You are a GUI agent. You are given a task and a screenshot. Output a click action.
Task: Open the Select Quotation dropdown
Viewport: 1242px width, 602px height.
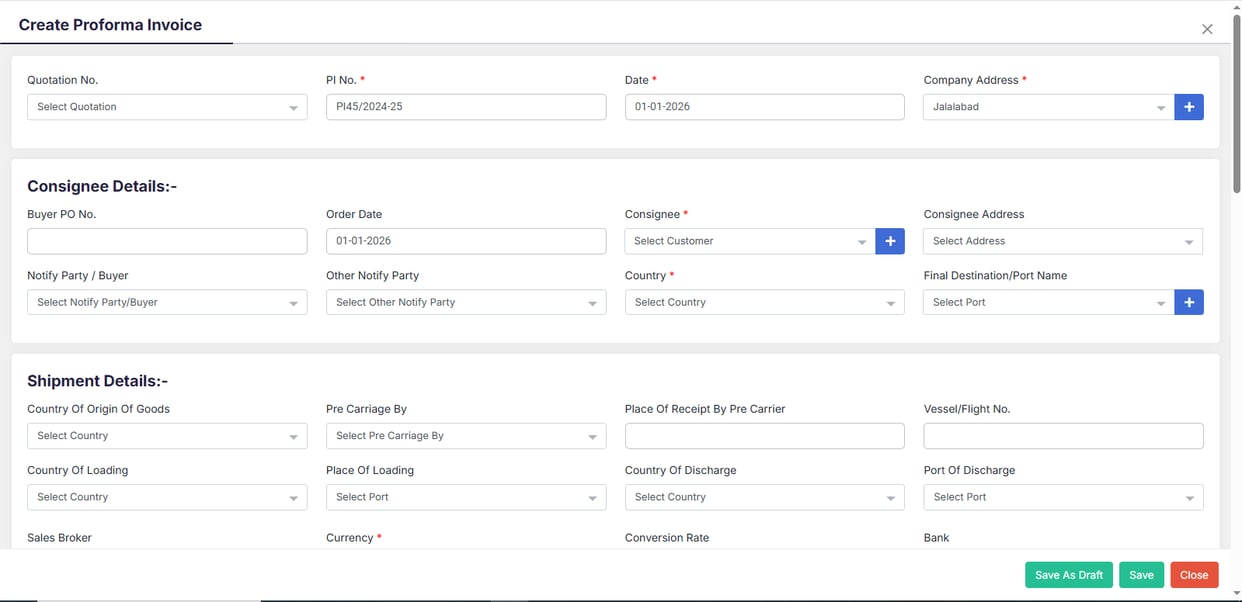click(x=166, y=106)
